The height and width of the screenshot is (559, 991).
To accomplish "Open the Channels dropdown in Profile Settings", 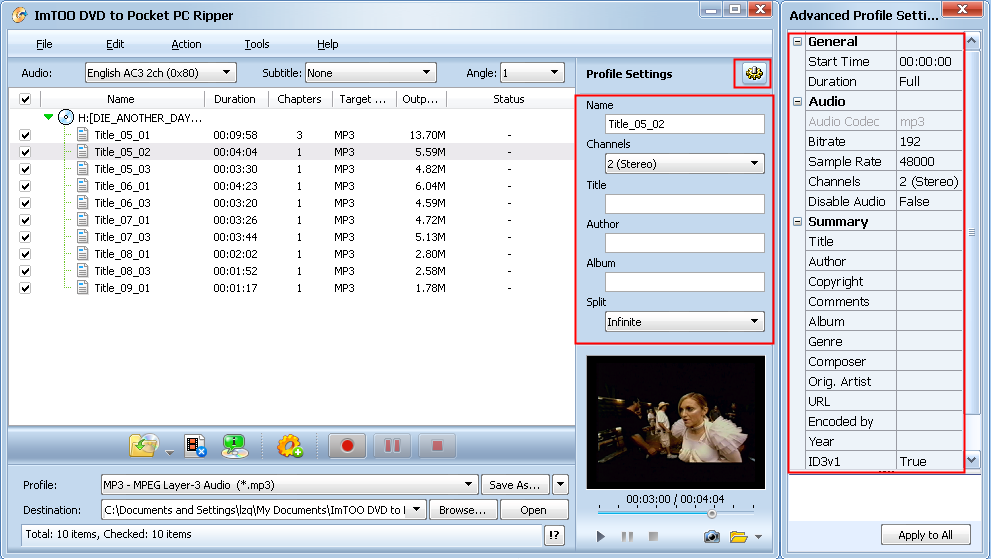I will pos(684,164).
